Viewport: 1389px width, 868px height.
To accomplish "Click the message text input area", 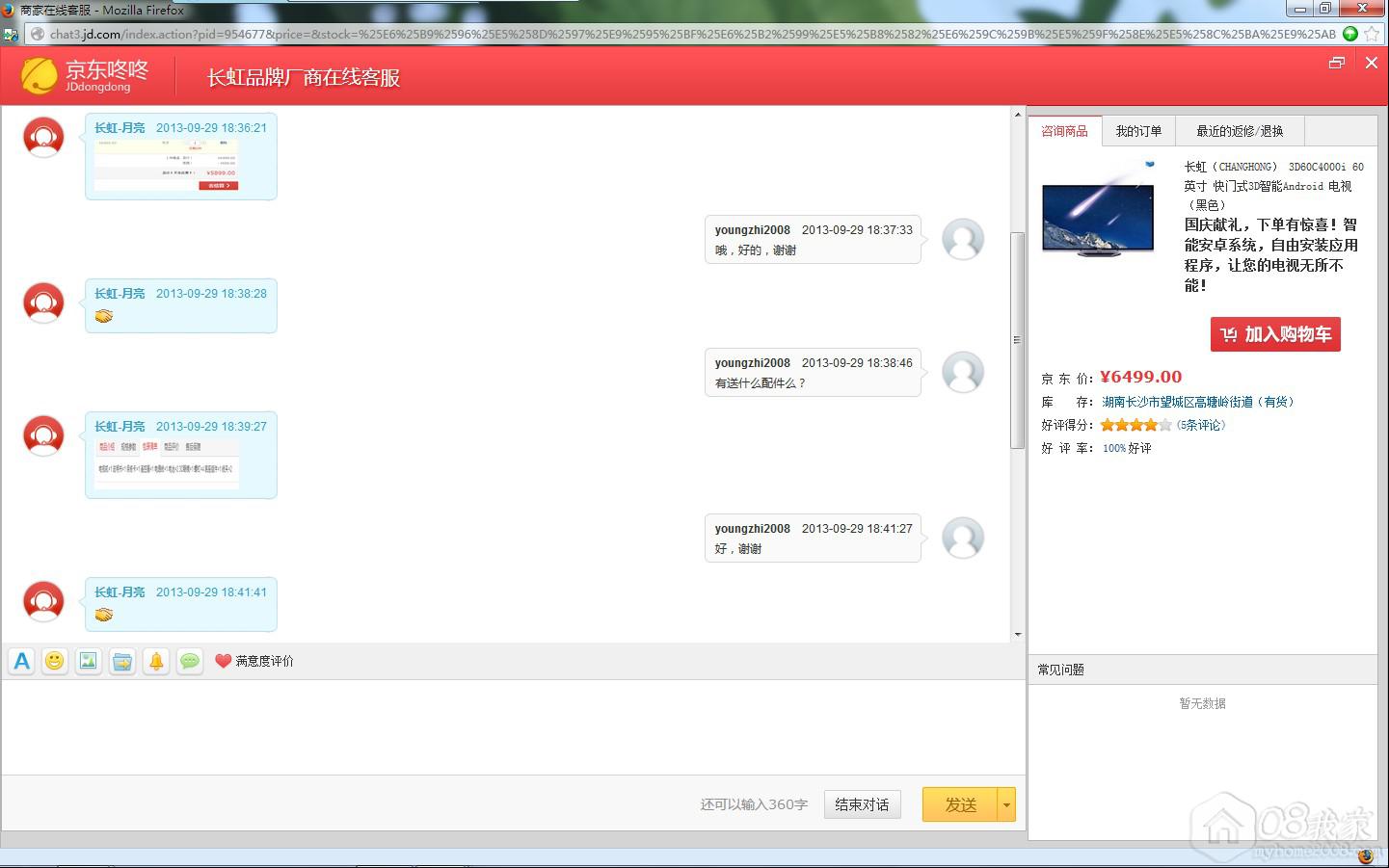I will coord(511,726).
